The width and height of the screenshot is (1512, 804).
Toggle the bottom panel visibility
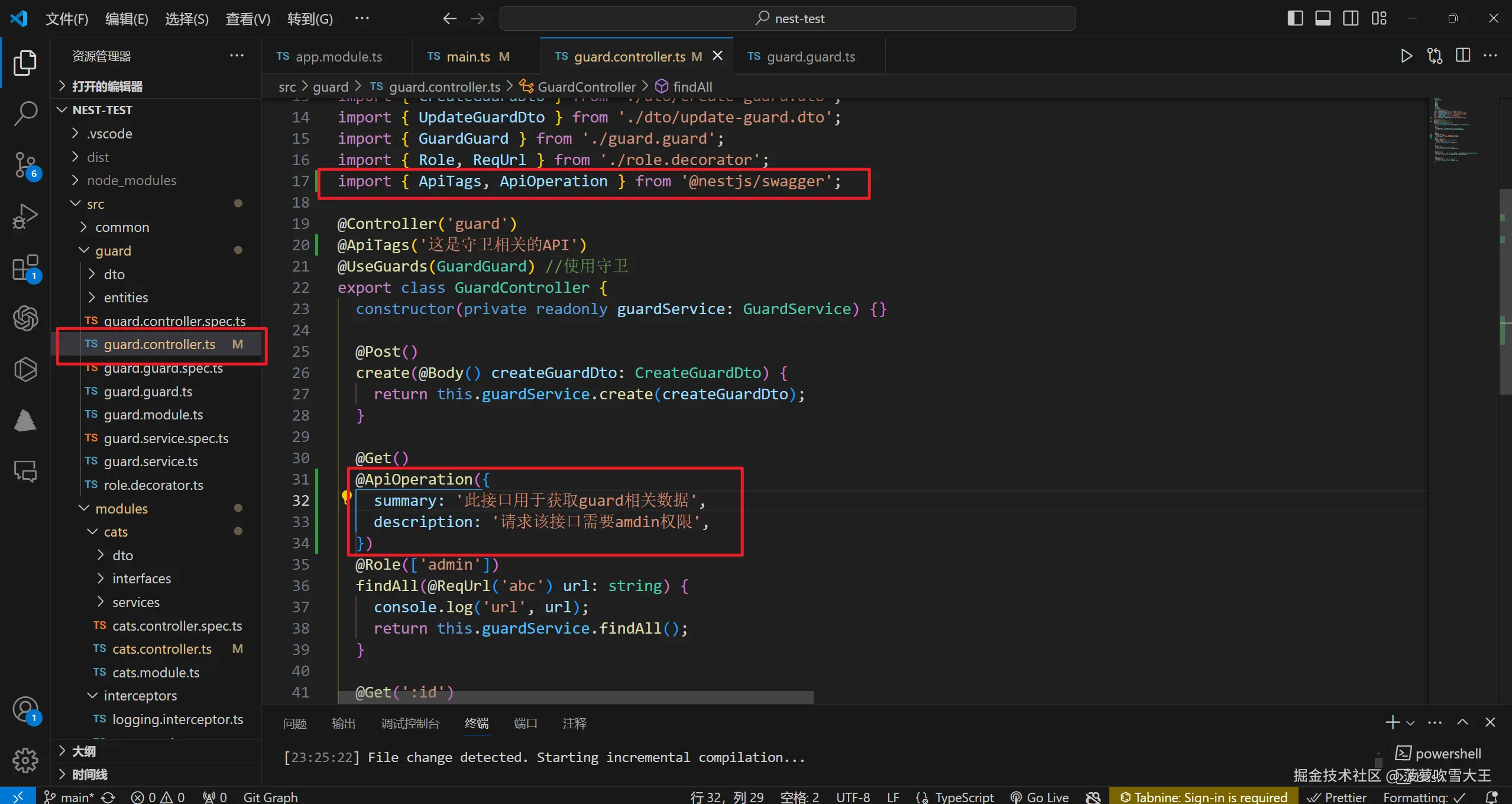click(1323, 18)
